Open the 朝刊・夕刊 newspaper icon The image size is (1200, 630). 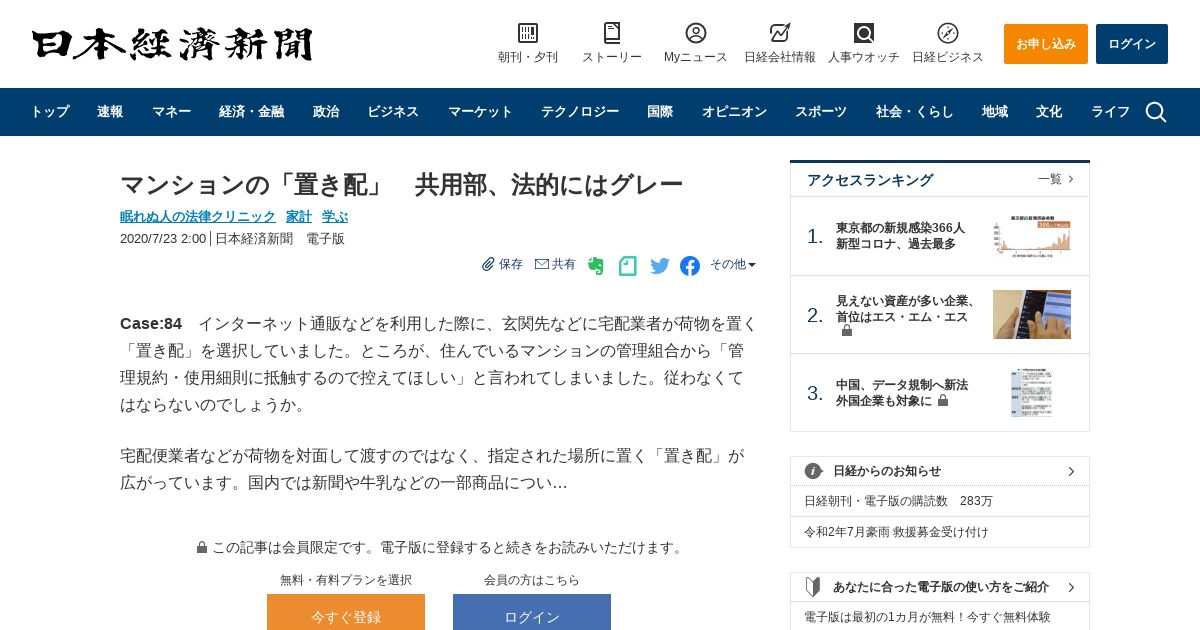(x=528, y=33)
